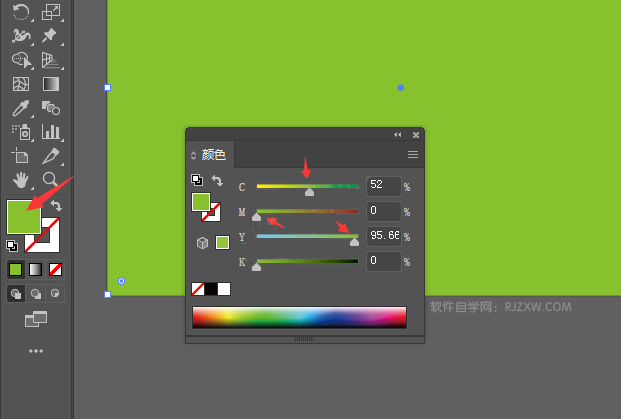Reset default fill and stroke in toolbar

pyautogui.click(x=12, y=246)
